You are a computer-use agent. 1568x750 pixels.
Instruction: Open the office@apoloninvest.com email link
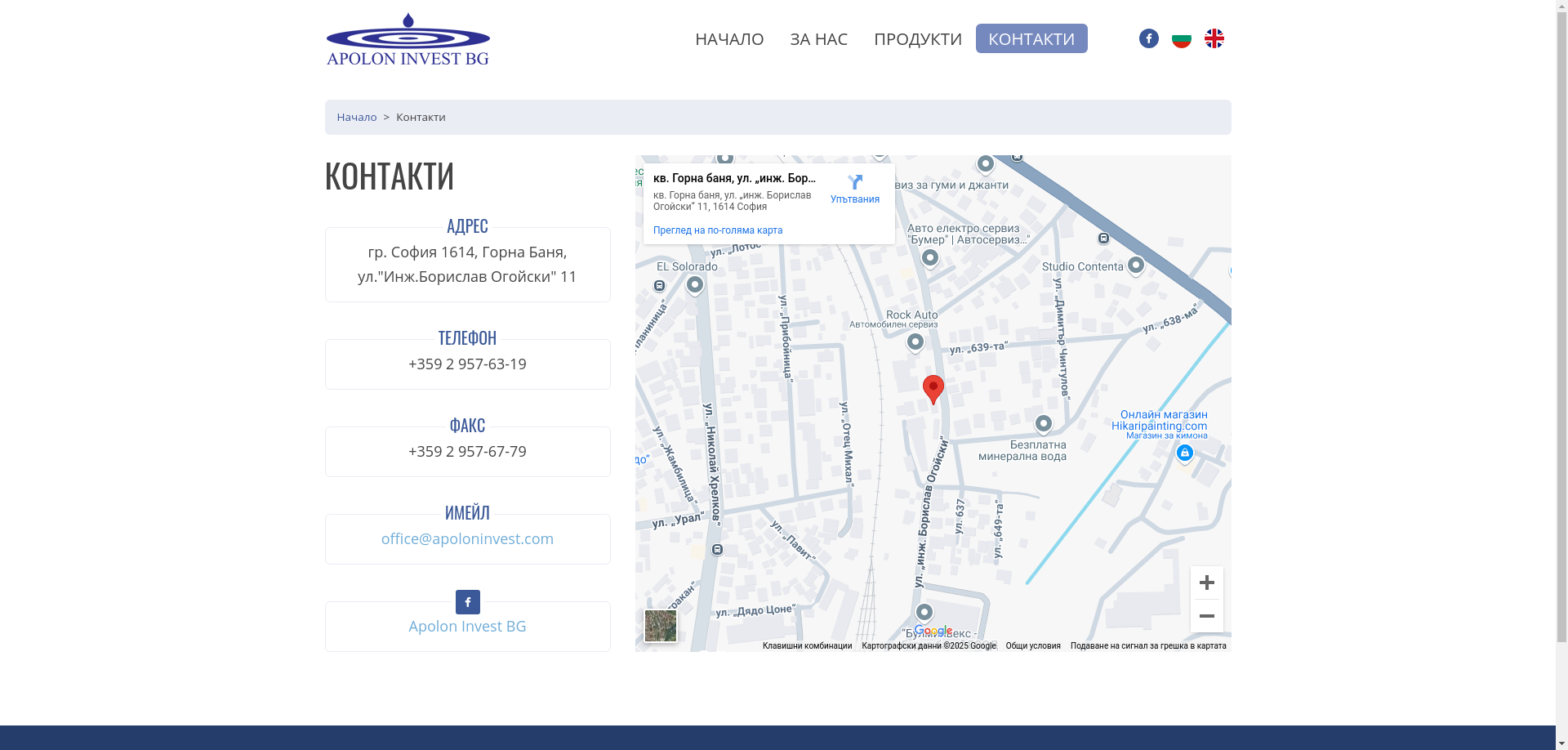467,538
